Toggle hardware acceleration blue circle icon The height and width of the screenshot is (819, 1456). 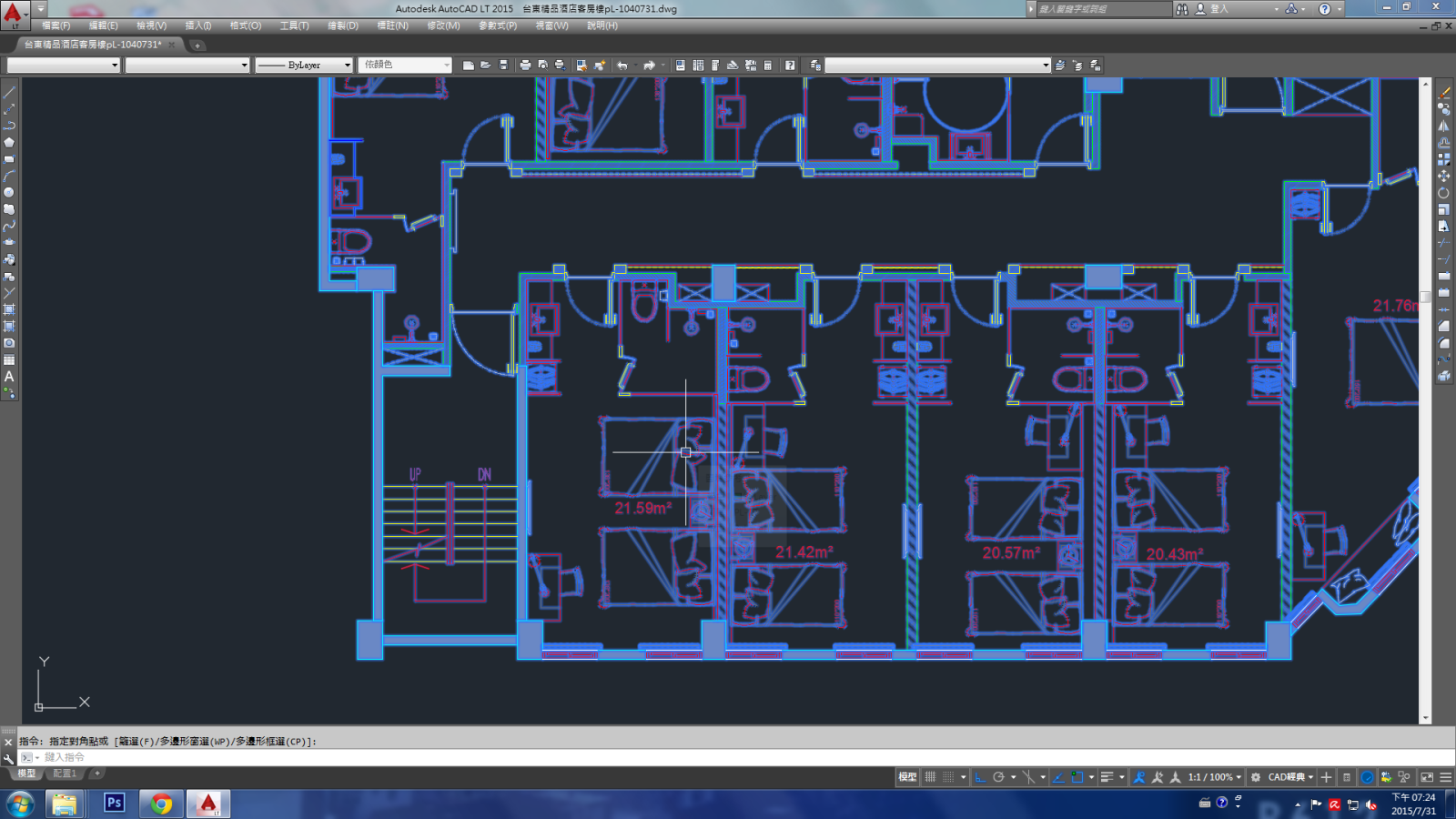click(x=1367, y=777)
